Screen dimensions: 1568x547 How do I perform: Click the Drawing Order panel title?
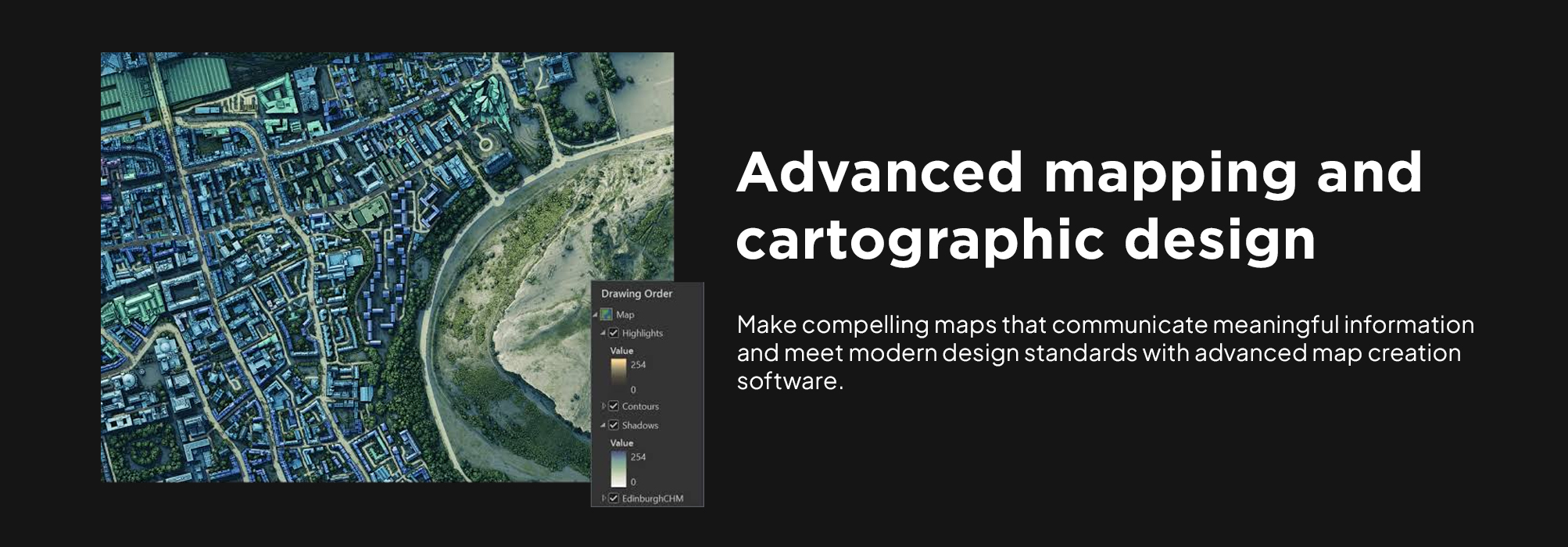636,294
